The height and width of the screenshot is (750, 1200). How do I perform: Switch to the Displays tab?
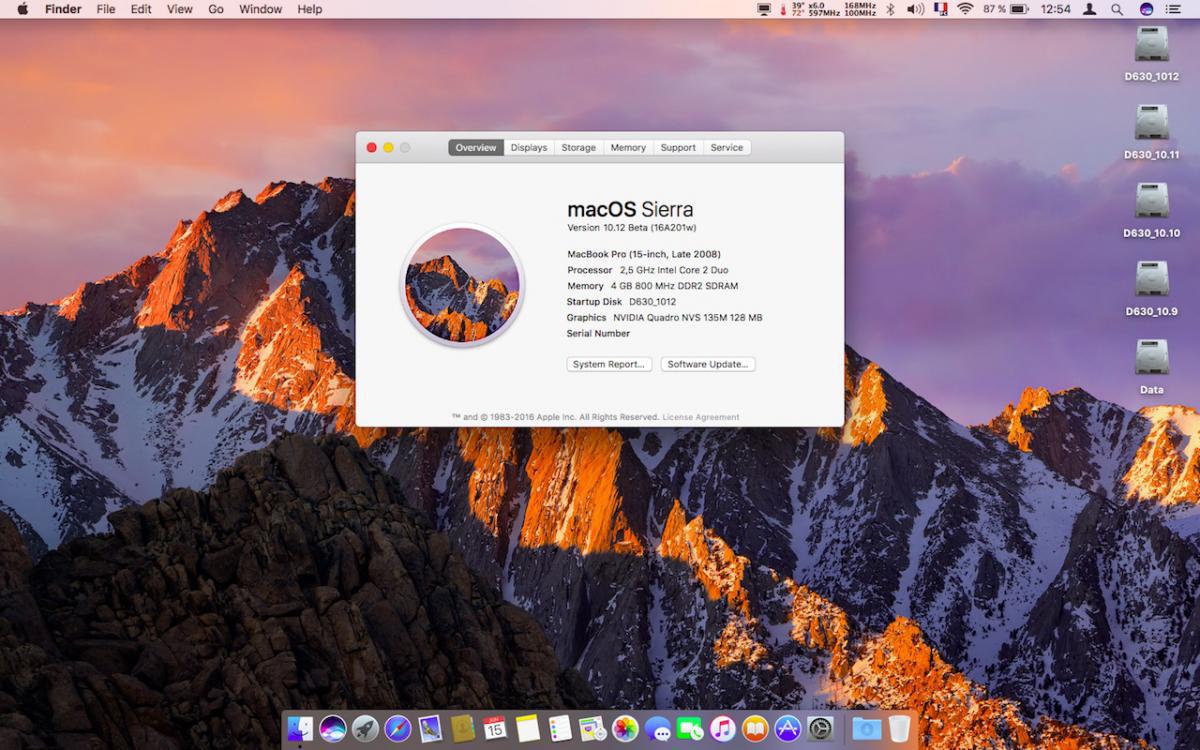528,147
